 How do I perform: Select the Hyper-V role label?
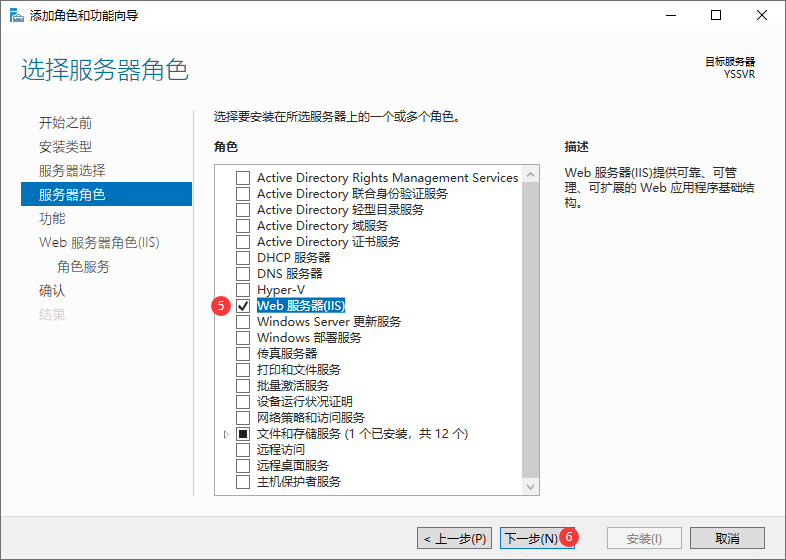(281, 290)
